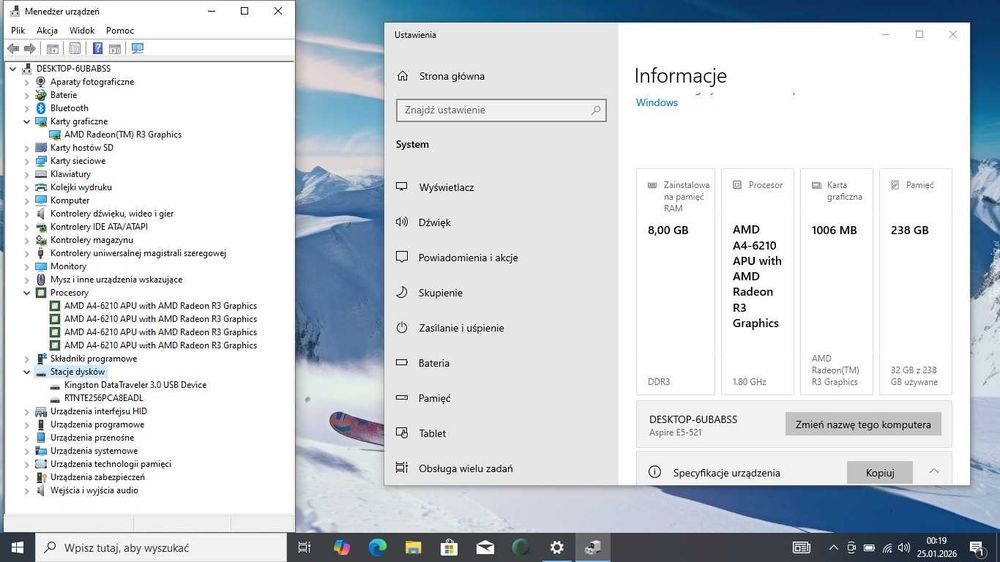Open File Explorer from taskbar

coord(413,547)
